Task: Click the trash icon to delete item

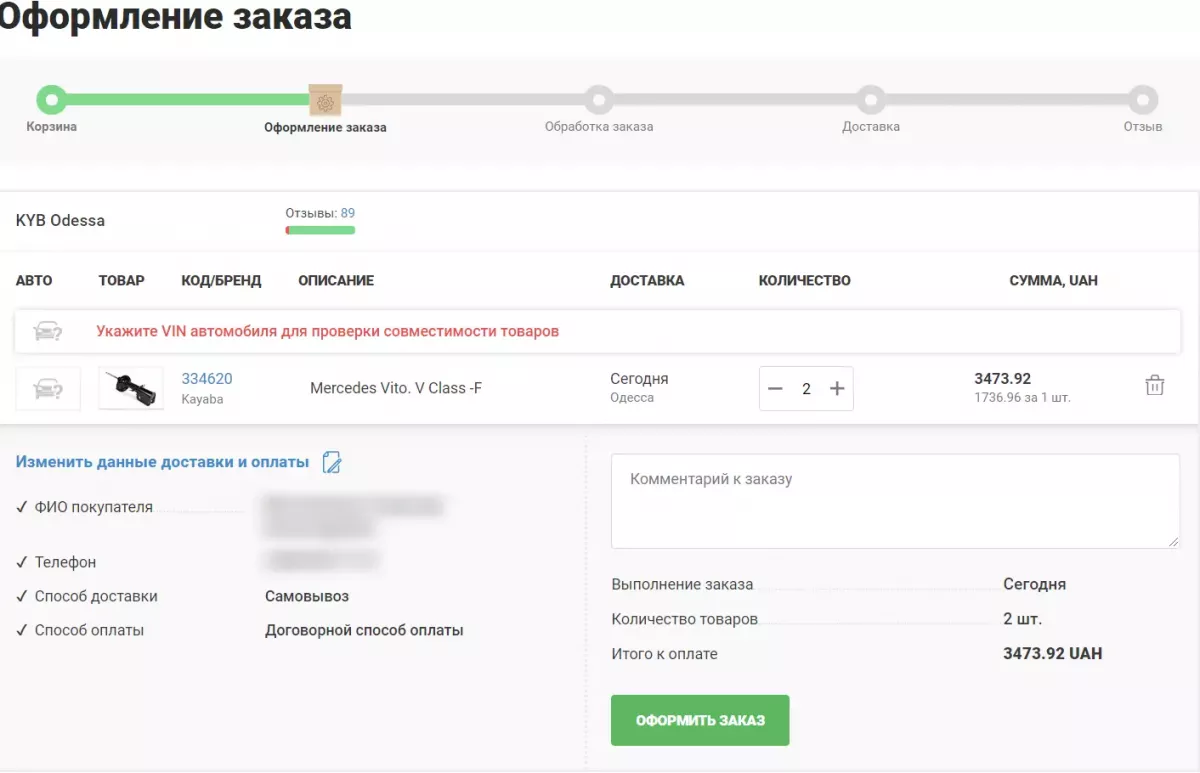Action: [1154, 386]
